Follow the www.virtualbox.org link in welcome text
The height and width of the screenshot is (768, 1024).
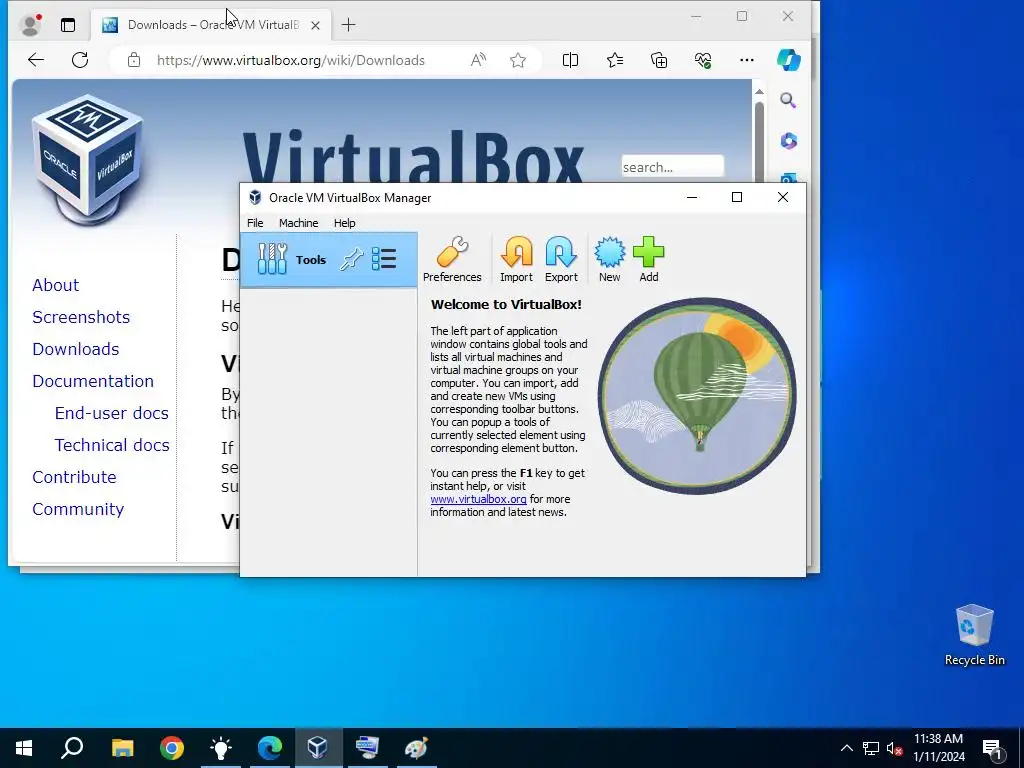click(x=478, y=499)
